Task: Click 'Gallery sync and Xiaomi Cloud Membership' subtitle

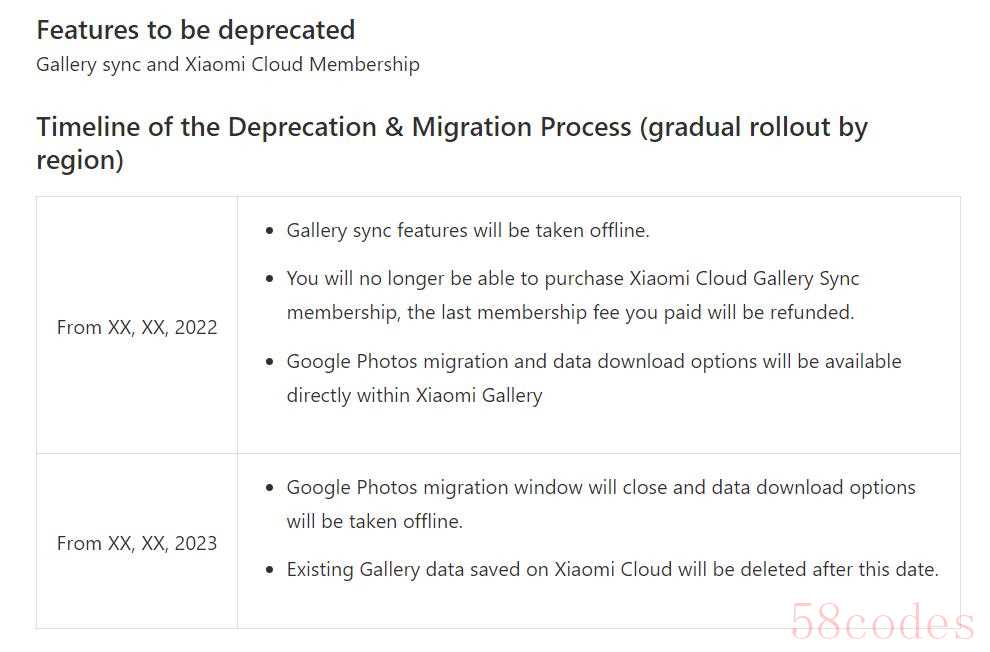Action: [228, 64]
